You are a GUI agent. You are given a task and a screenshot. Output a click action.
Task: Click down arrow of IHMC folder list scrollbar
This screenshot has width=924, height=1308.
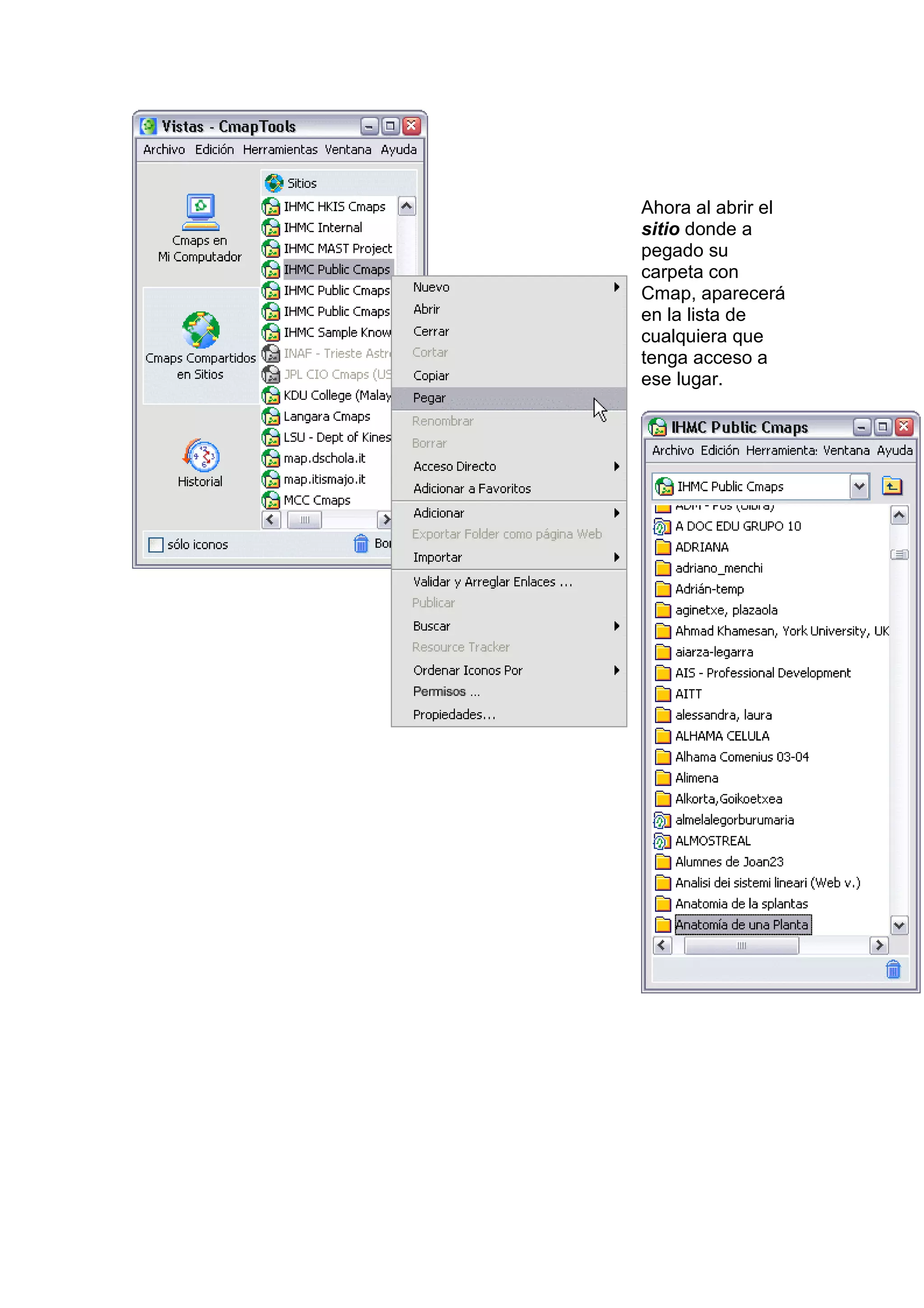pyautogui.click(x=899, y=925)
